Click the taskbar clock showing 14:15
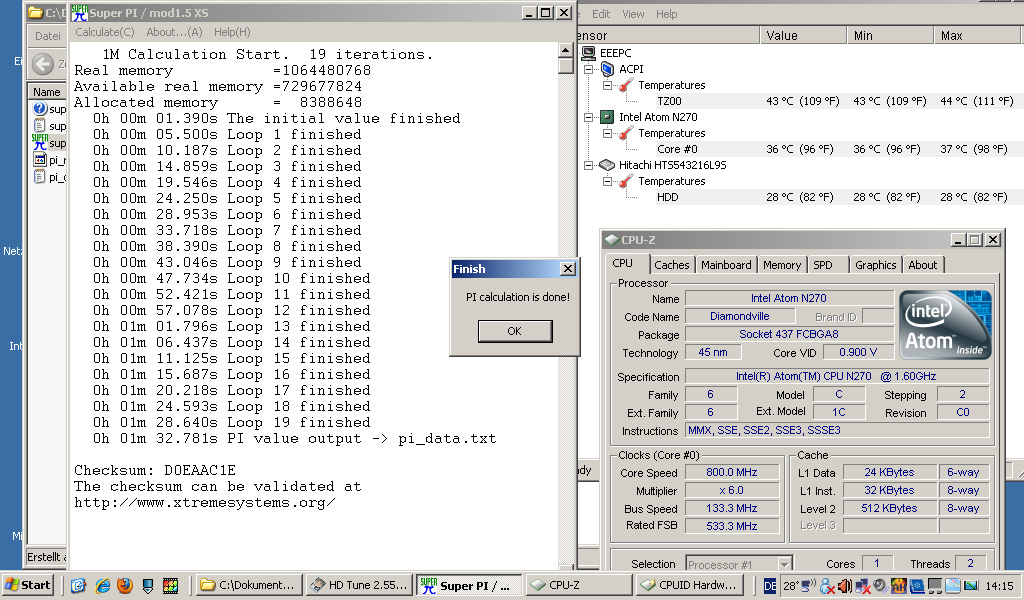The image size is (1024, 600). [999, 586]
